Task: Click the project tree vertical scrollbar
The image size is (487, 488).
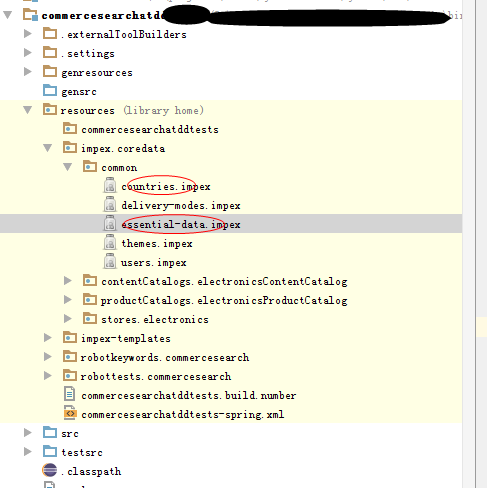Action: (469, 244)
